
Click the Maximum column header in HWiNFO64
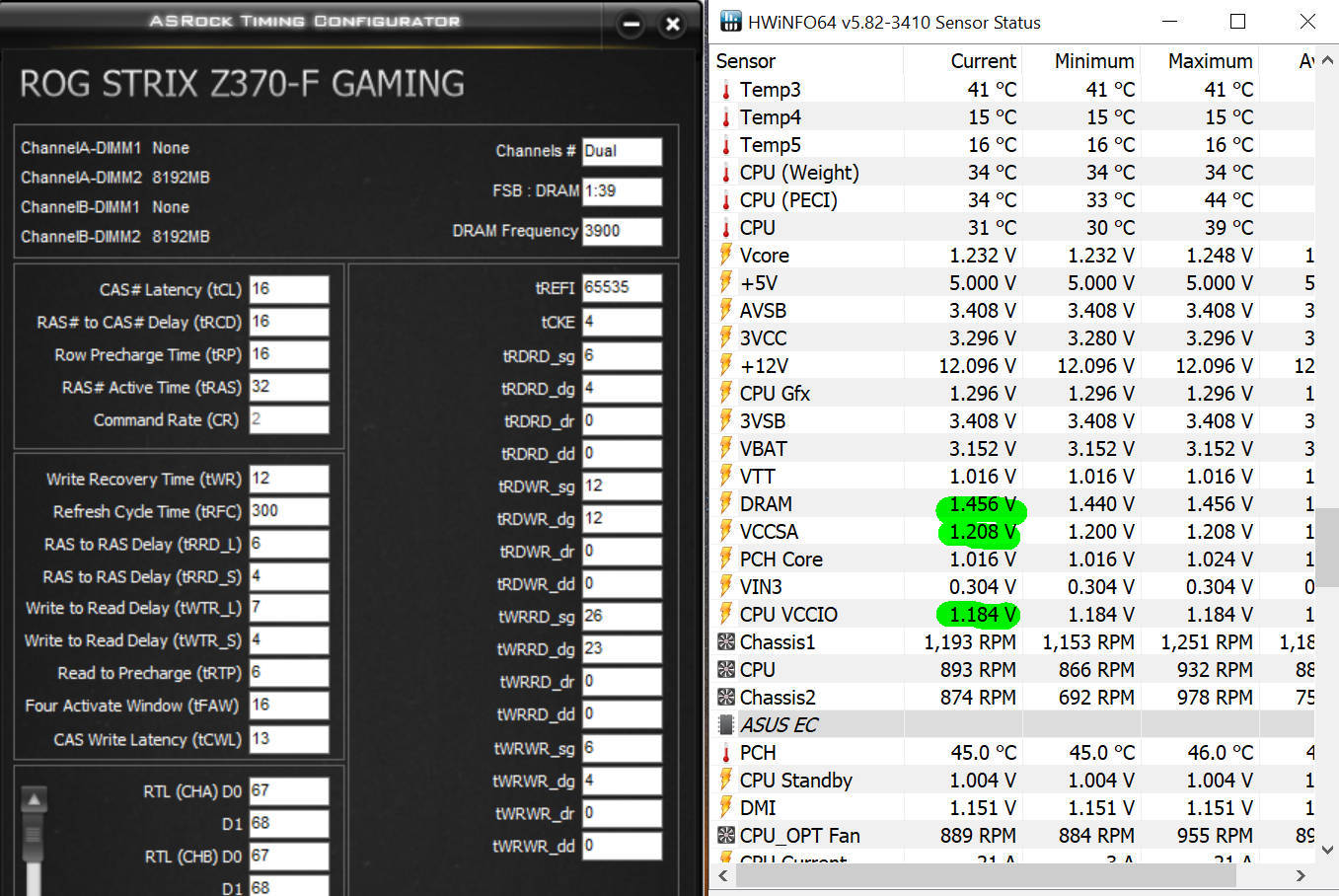[x=1200, y=61]
